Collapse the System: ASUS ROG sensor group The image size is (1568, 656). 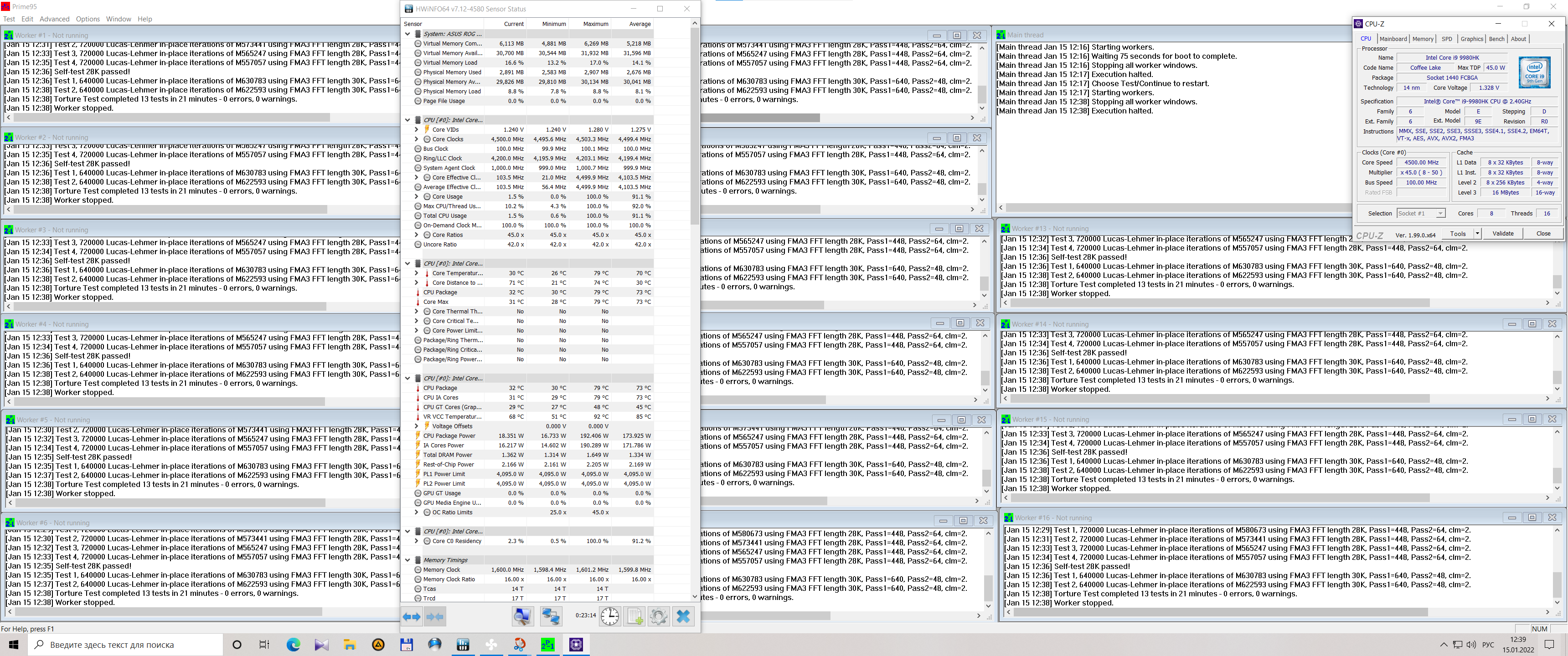(407, 34)
